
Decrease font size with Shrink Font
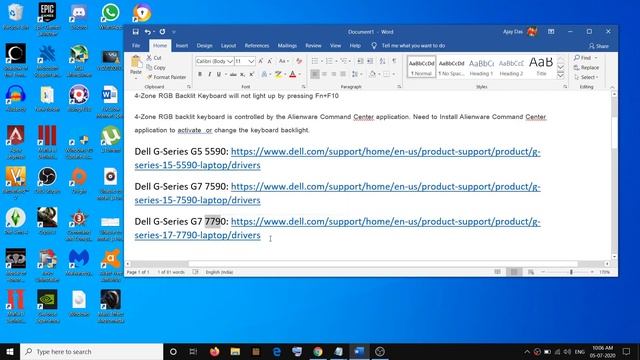(x=270, y=61)
